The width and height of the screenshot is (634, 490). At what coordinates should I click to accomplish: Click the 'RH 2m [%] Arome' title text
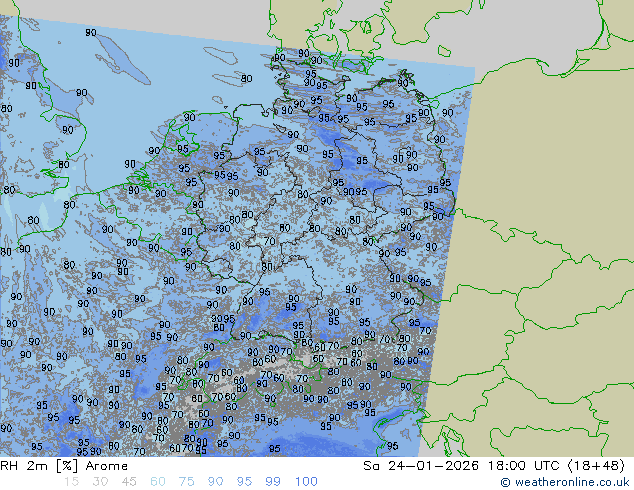point(64,466)
